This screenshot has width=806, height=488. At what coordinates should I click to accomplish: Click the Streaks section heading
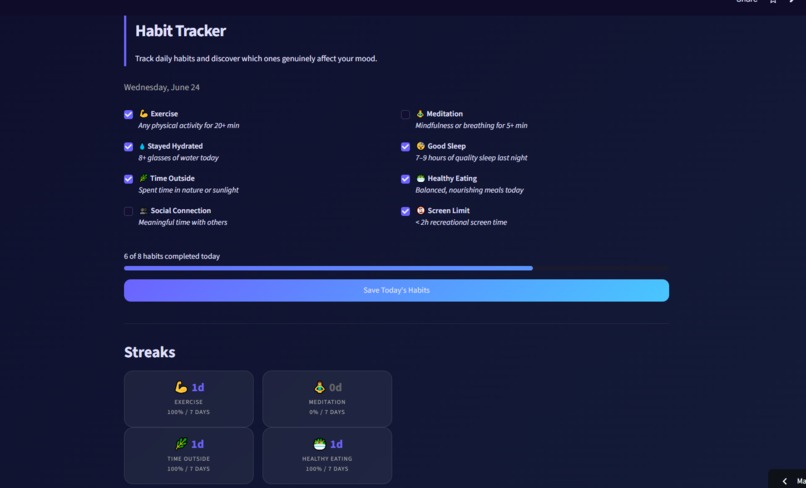tap(150, 352)
